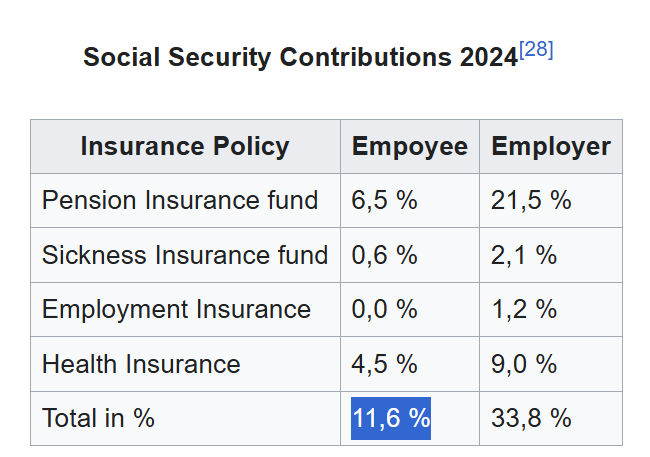Select the Employment Insurance row label
The height and width of the screenshot is (457, 650).
[176, 309]
